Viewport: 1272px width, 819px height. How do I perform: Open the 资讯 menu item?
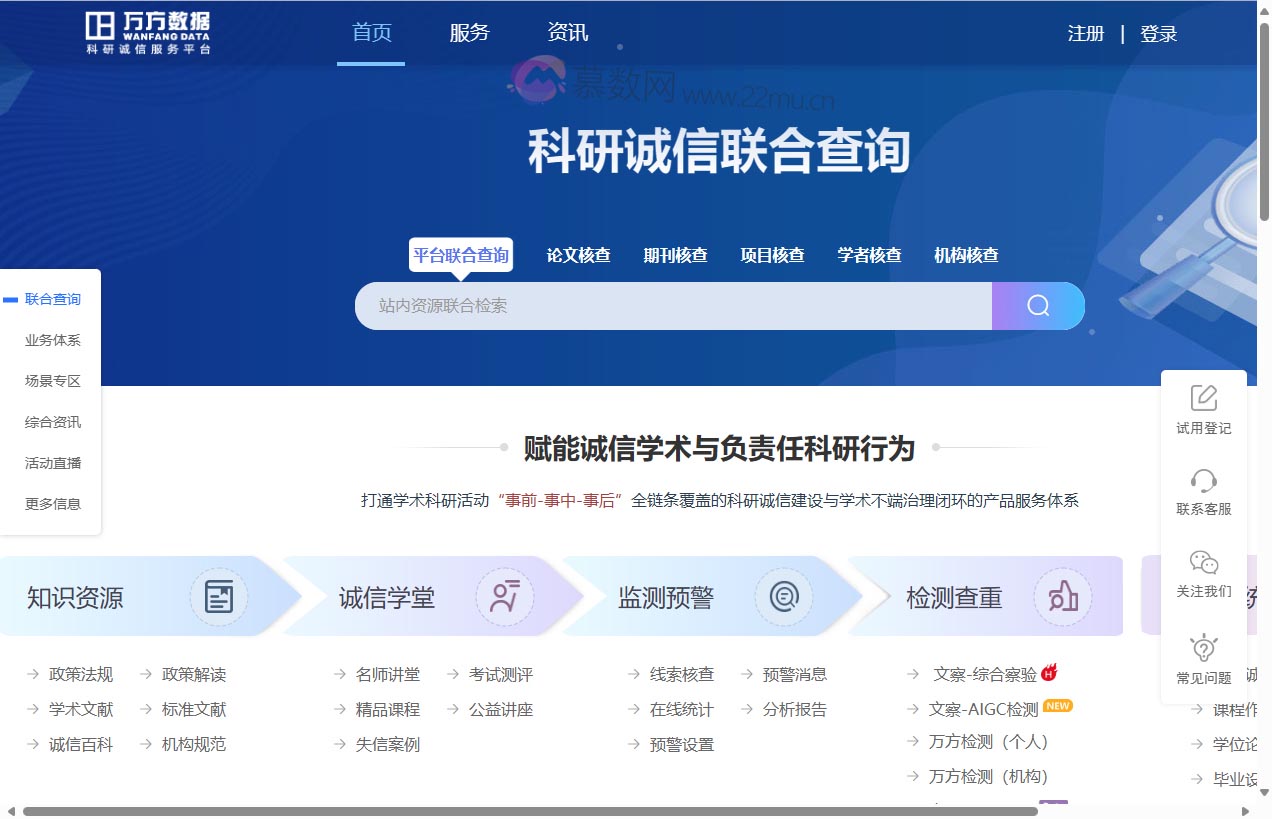(x=568, y=32)
